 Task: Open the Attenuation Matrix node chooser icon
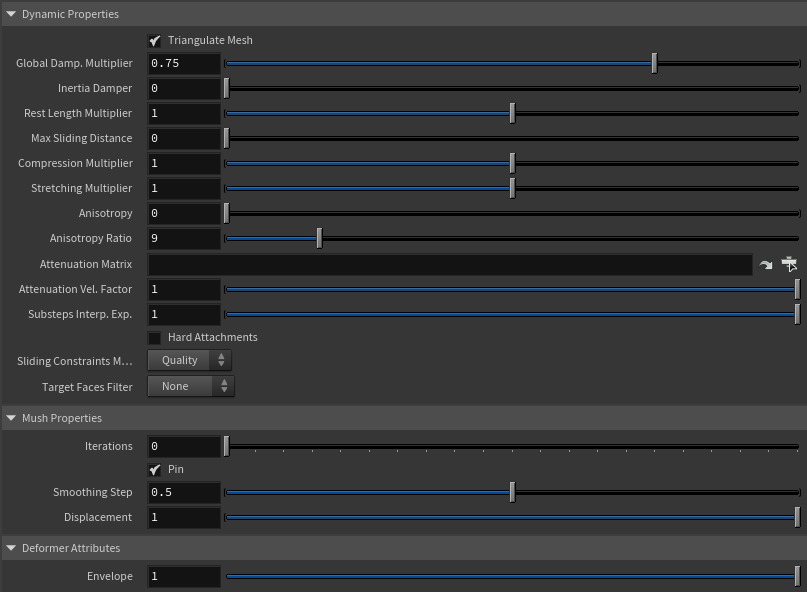pyautogui.click(x=789, y=264)
